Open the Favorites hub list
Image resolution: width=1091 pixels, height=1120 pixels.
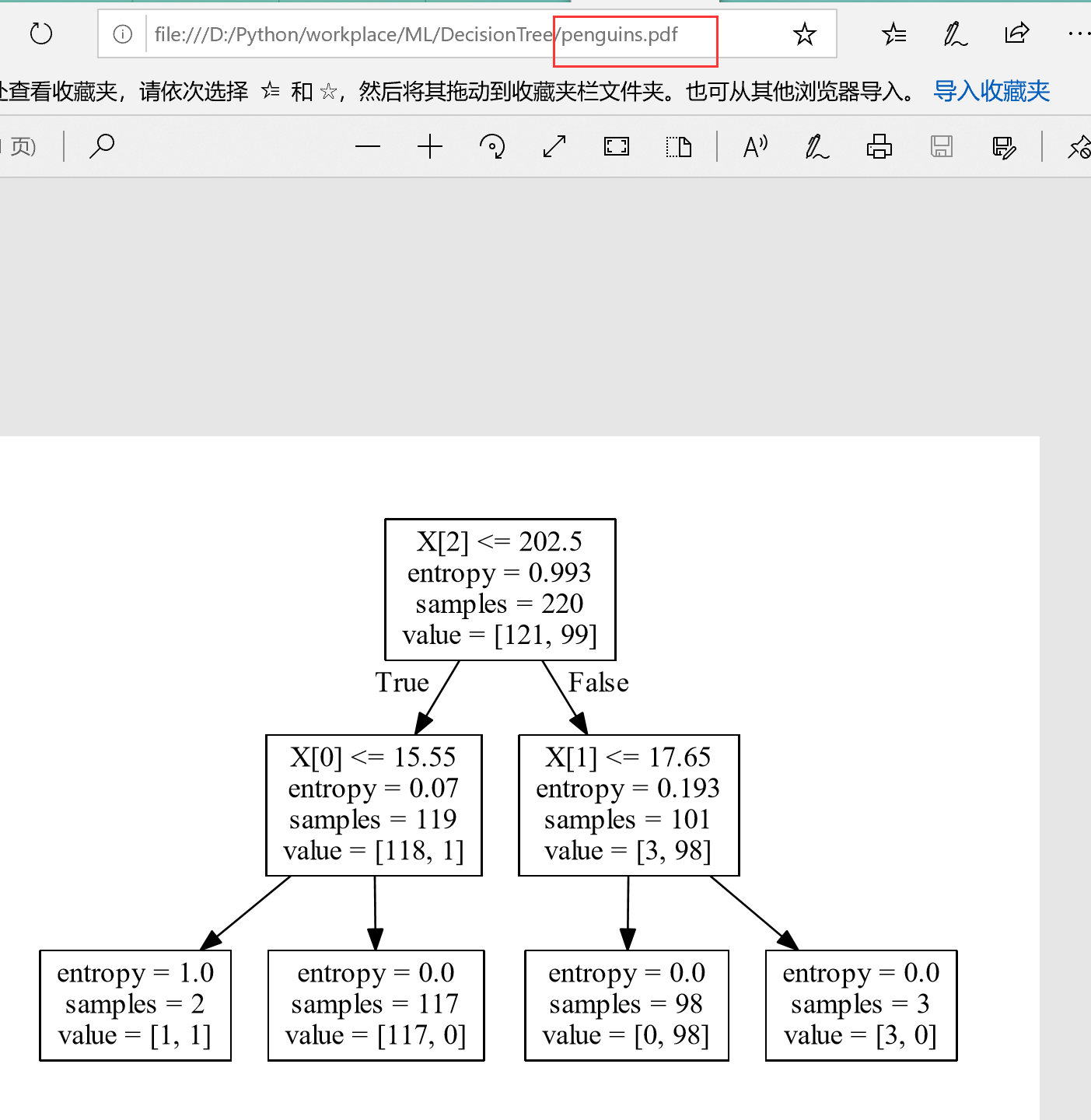[893, 33]
